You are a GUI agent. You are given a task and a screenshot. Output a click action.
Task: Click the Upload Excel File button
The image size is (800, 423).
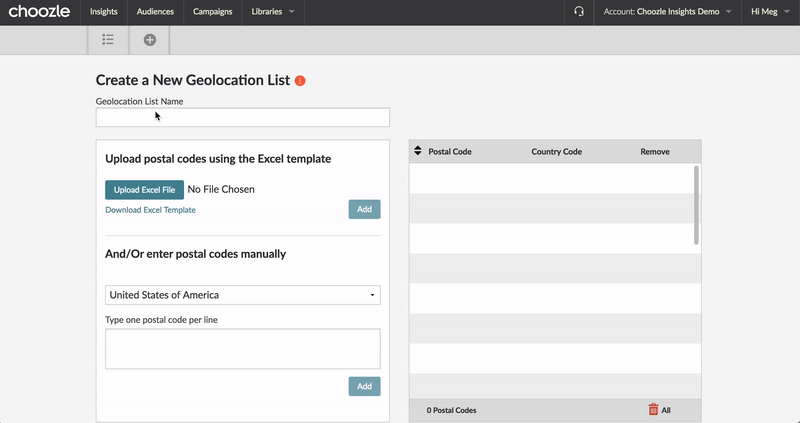coord(144,190)
